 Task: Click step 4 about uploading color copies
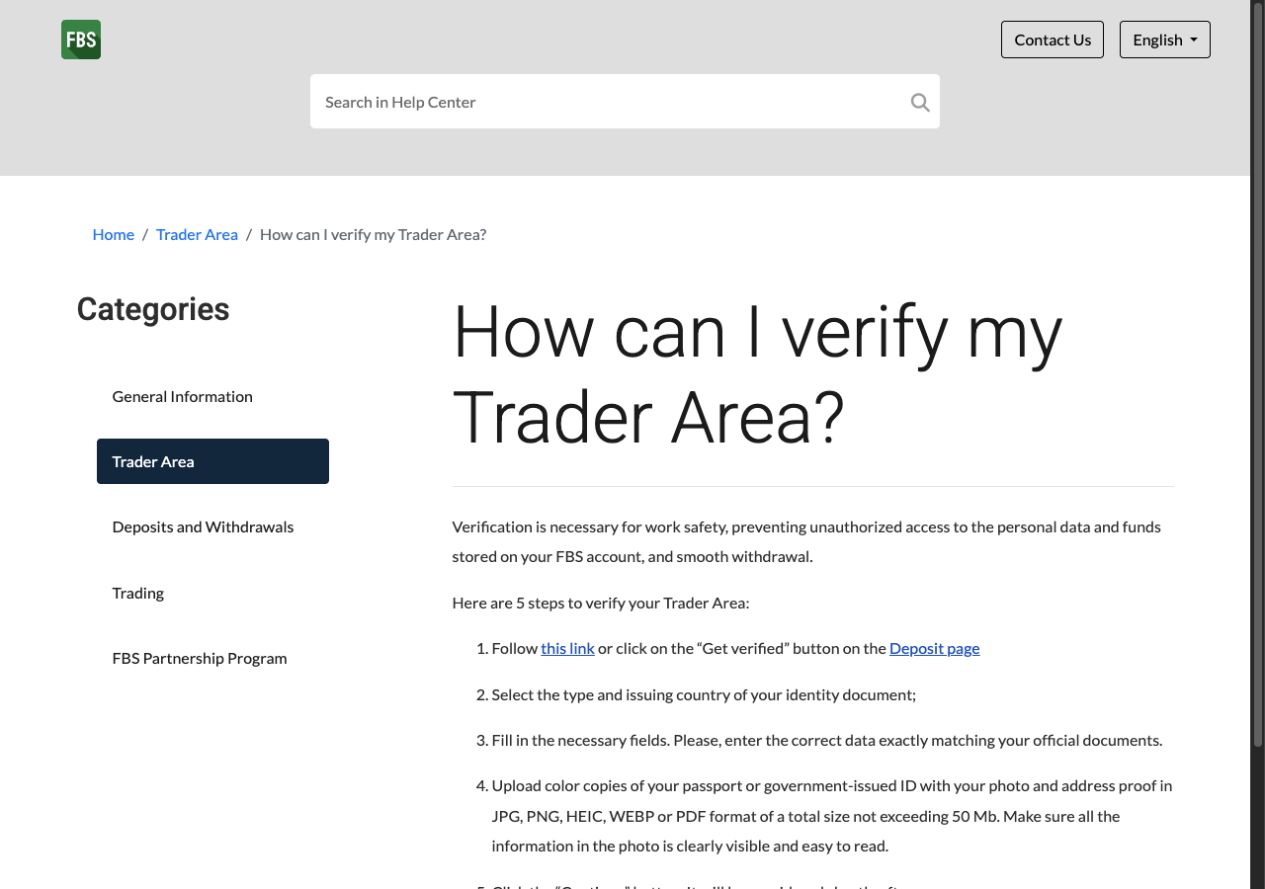832,816
